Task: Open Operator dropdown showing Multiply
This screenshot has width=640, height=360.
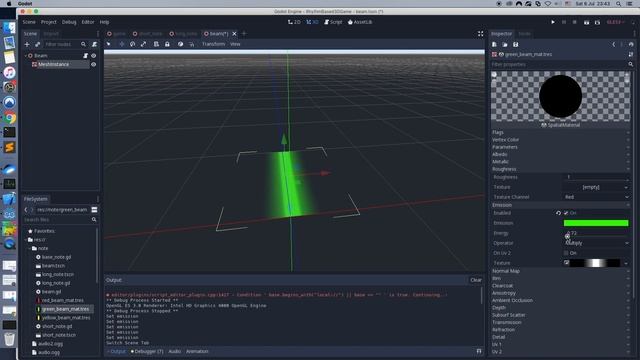Action: pos(596,243)
